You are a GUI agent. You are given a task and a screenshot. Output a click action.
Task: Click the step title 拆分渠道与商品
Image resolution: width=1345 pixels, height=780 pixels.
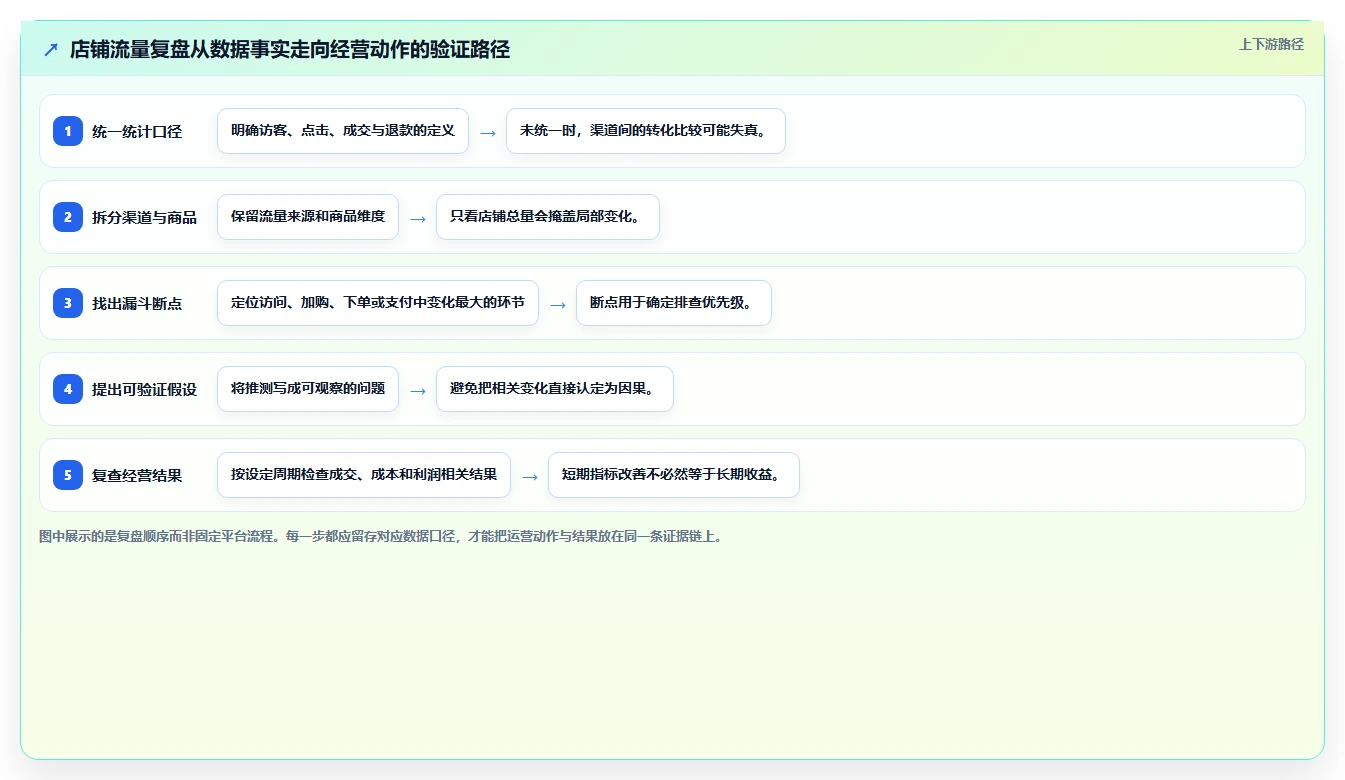tap(145, 217)
